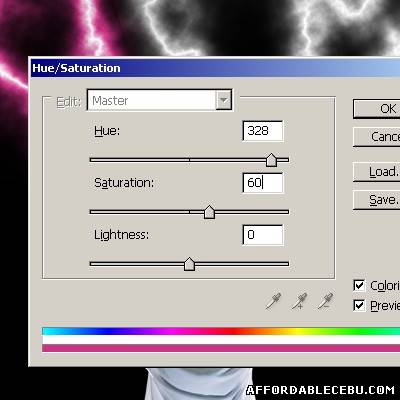
Task: Click the Cancel button
Action: tap(377, 137)
